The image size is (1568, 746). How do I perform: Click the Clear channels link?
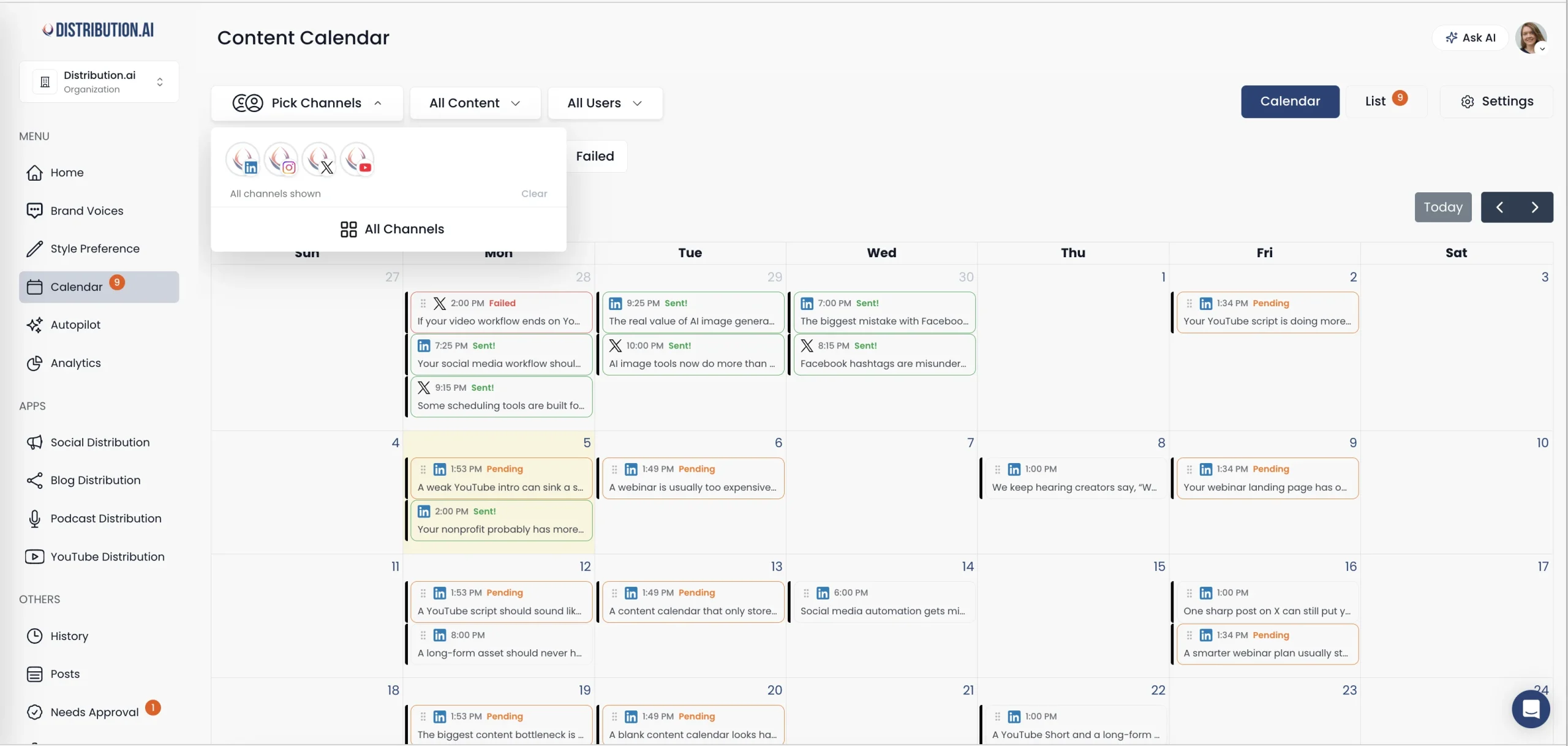coord(534,194)
